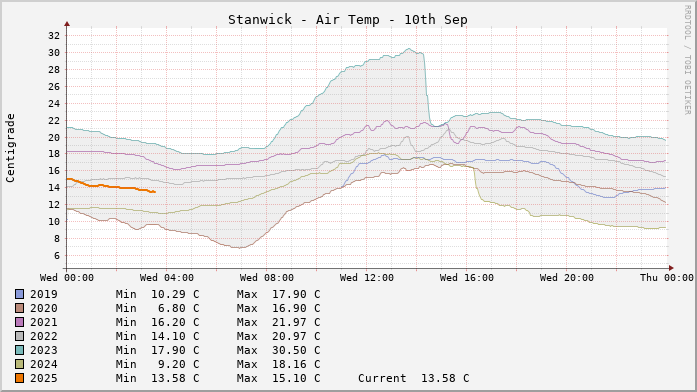Click the 'Centigrade' y-axis label
This screenshot has width=697, height=392.
10,148
